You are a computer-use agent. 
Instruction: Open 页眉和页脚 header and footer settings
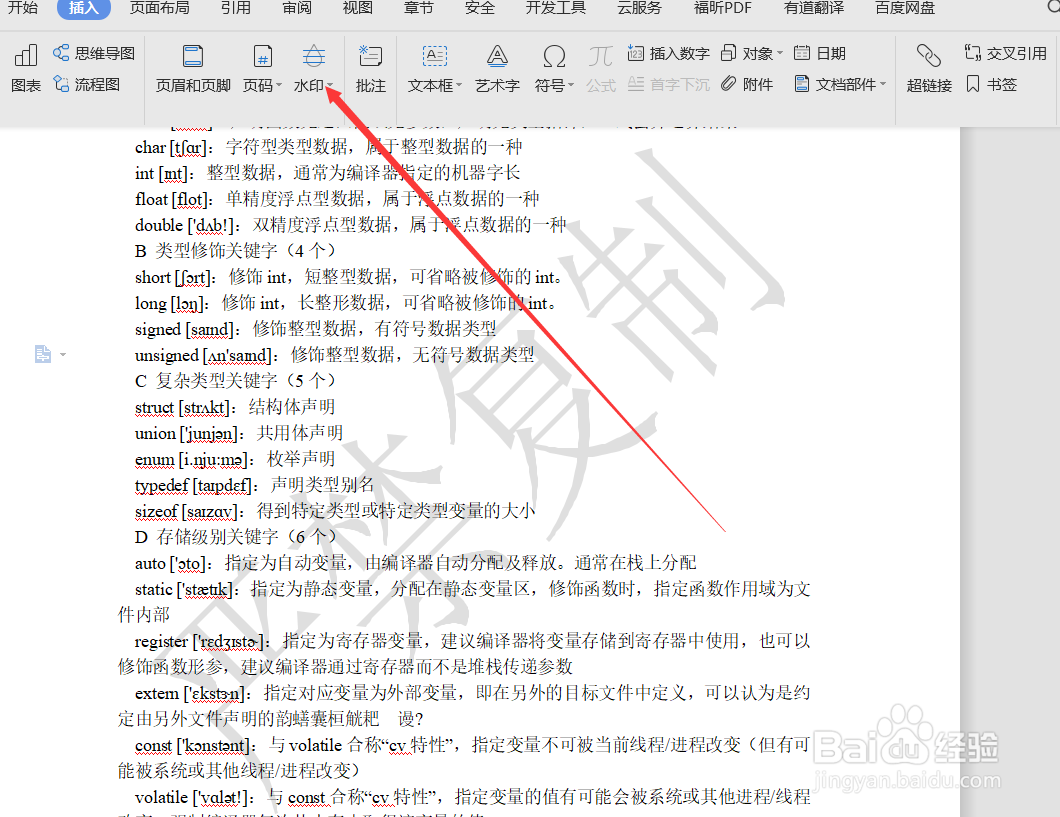click(192, 70)
